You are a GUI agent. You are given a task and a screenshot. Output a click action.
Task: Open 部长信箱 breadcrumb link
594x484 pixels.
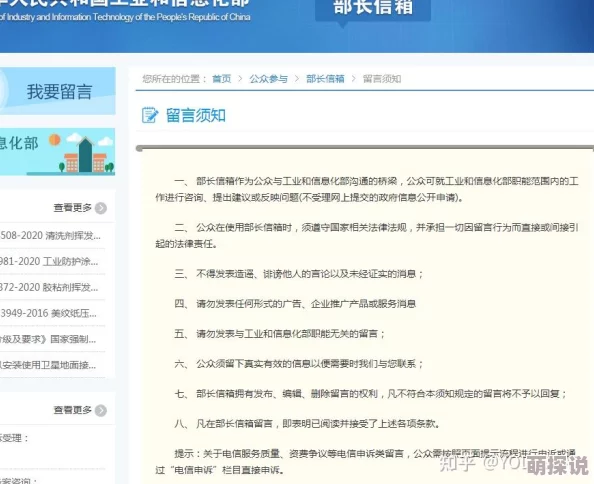click(325, 79)
